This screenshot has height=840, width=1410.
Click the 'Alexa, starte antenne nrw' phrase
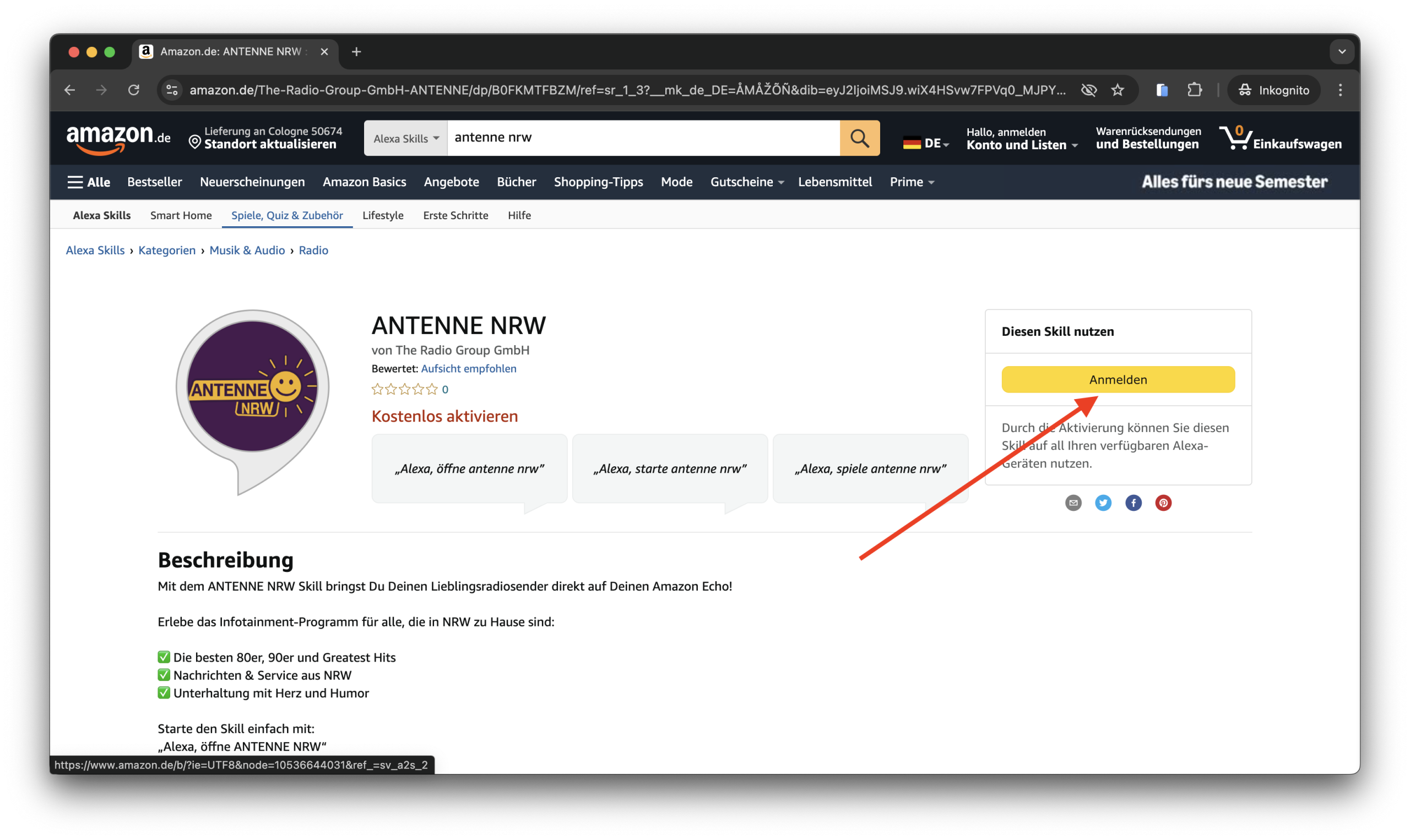670,468
